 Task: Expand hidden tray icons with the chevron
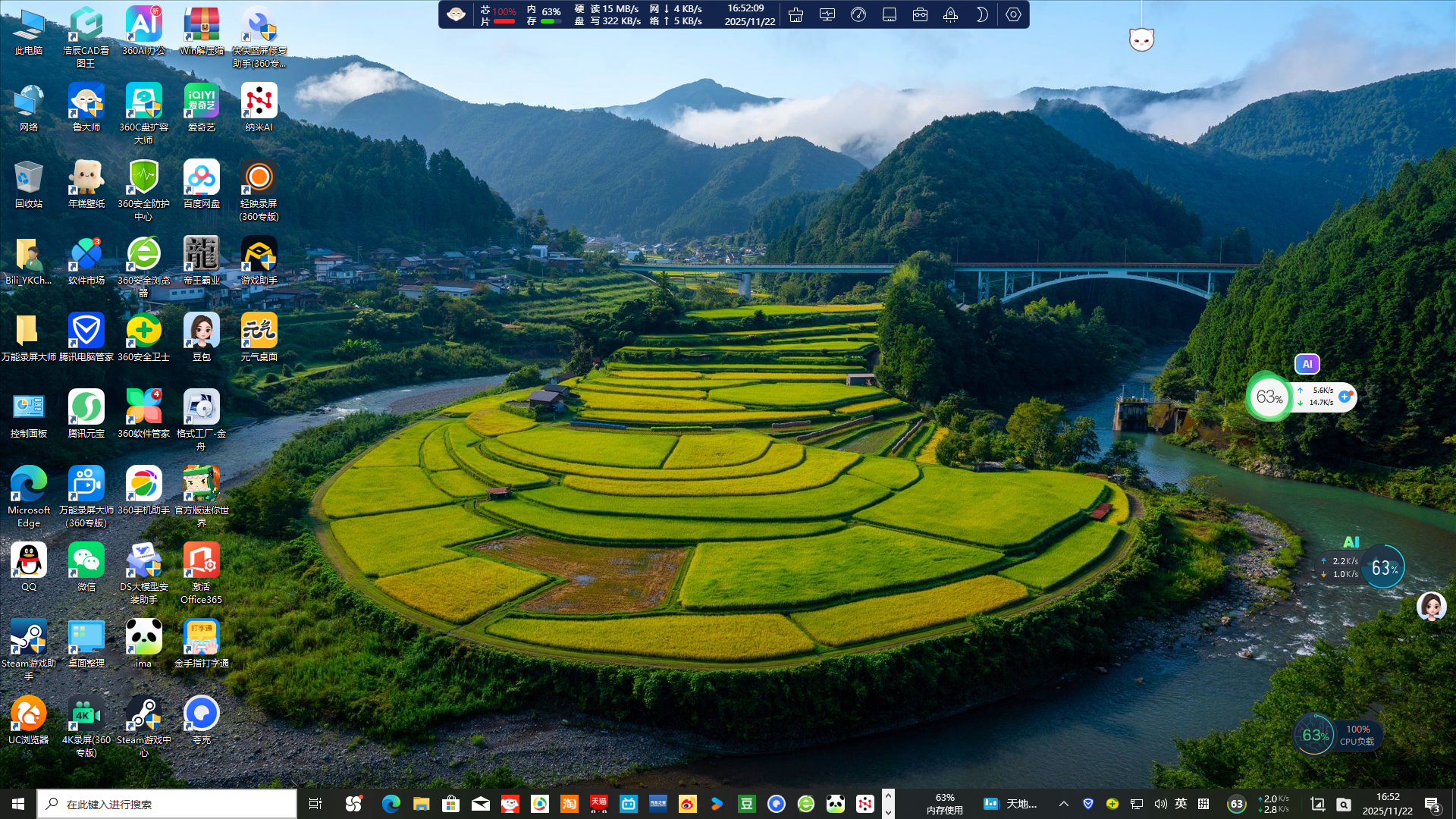coord(1063,804)
